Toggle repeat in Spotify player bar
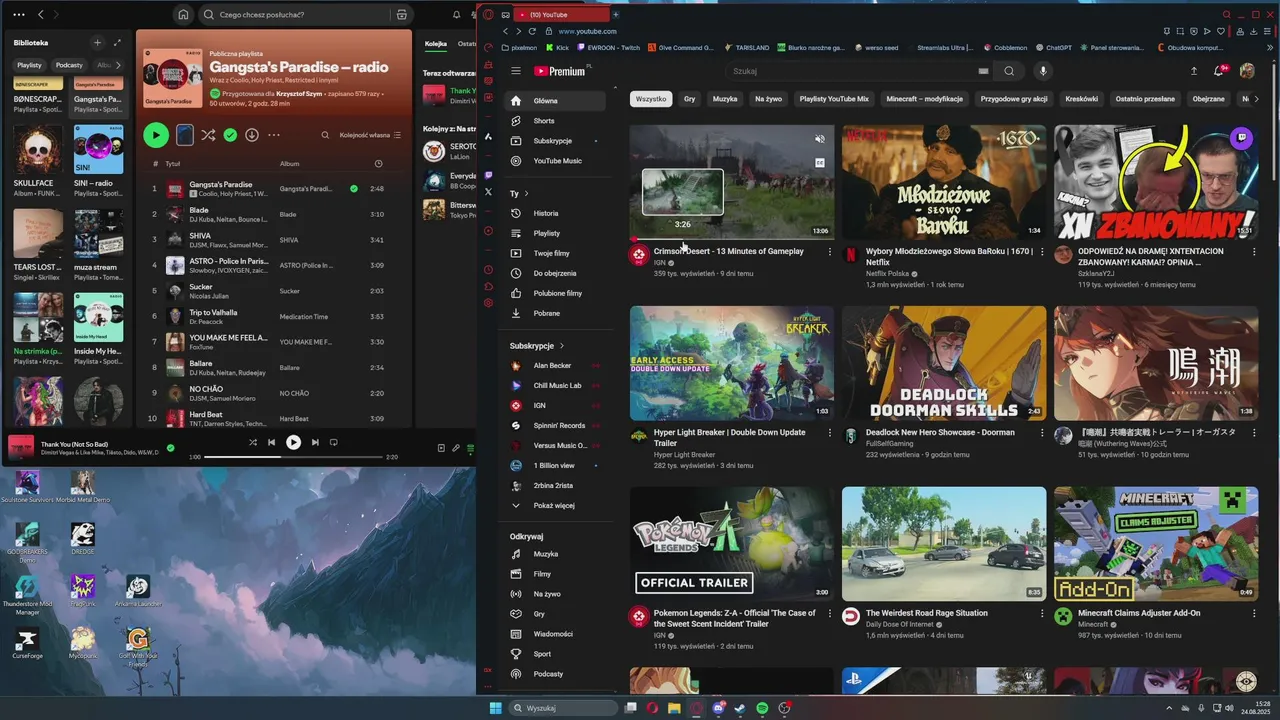Image resolution: width=1280 pixels, height=720 pixels. tap(334, 442)
